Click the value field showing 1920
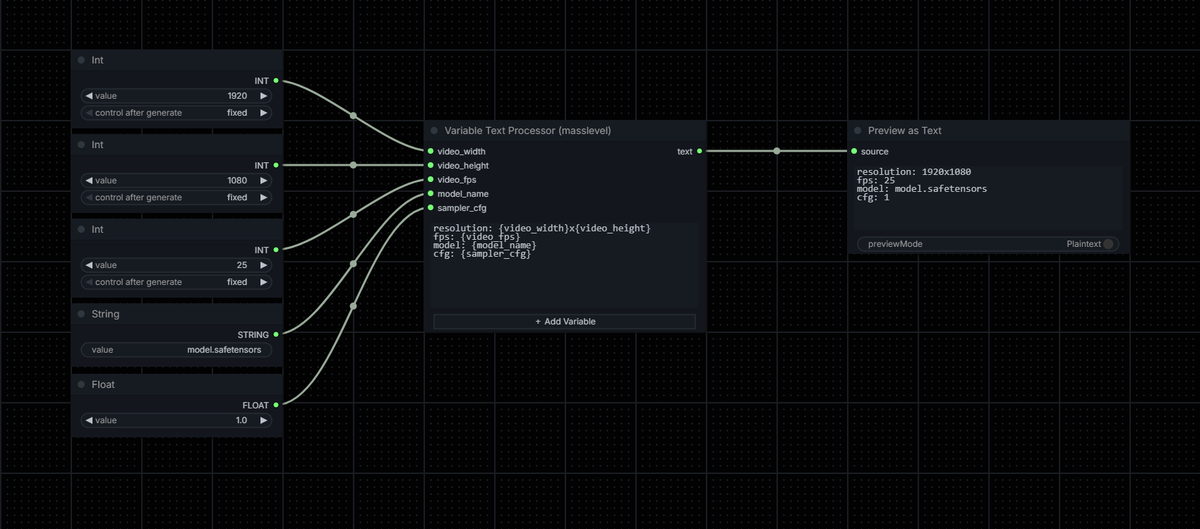Viewport: 1200px width, 529px height. click(x=176, y=96)
